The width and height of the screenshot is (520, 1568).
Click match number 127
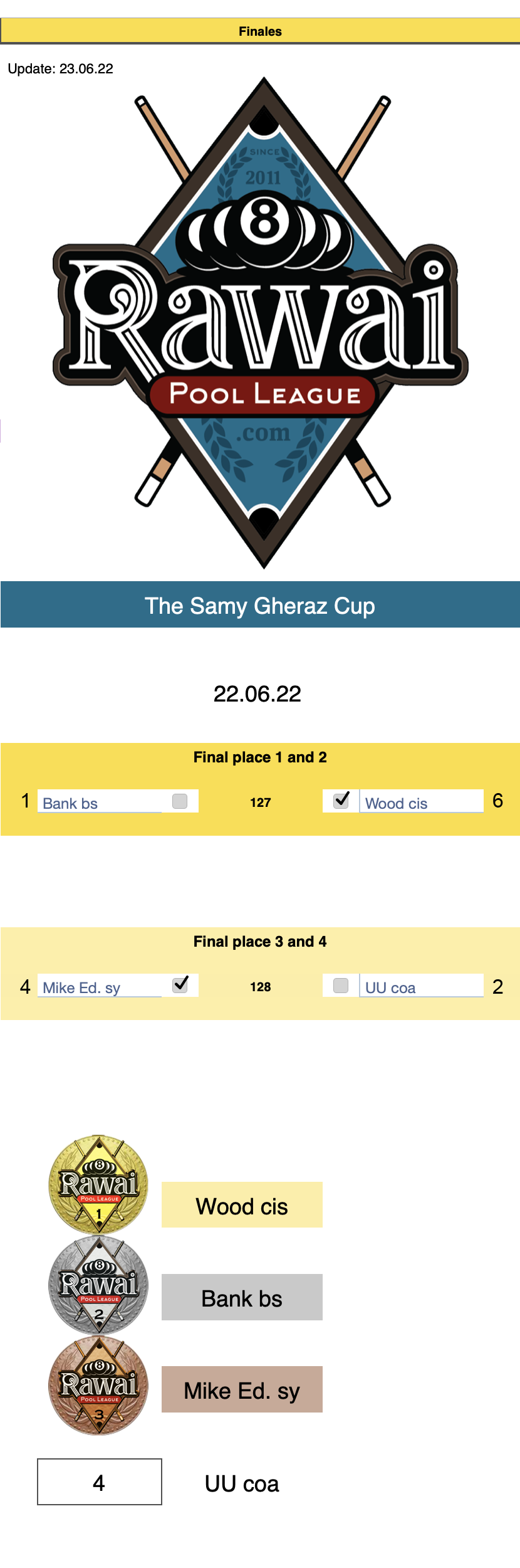pyautogui.click(x=261, y=802)
